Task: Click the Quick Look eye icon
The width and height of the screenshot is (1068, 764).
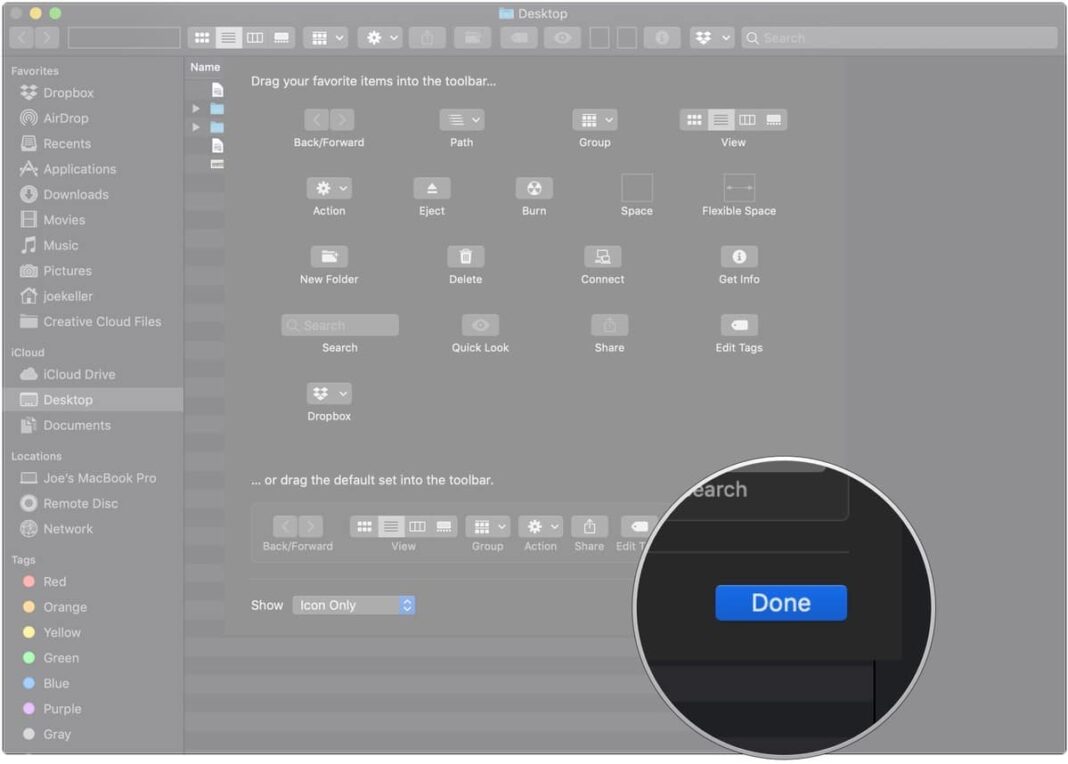Action: tap(480, 325)
